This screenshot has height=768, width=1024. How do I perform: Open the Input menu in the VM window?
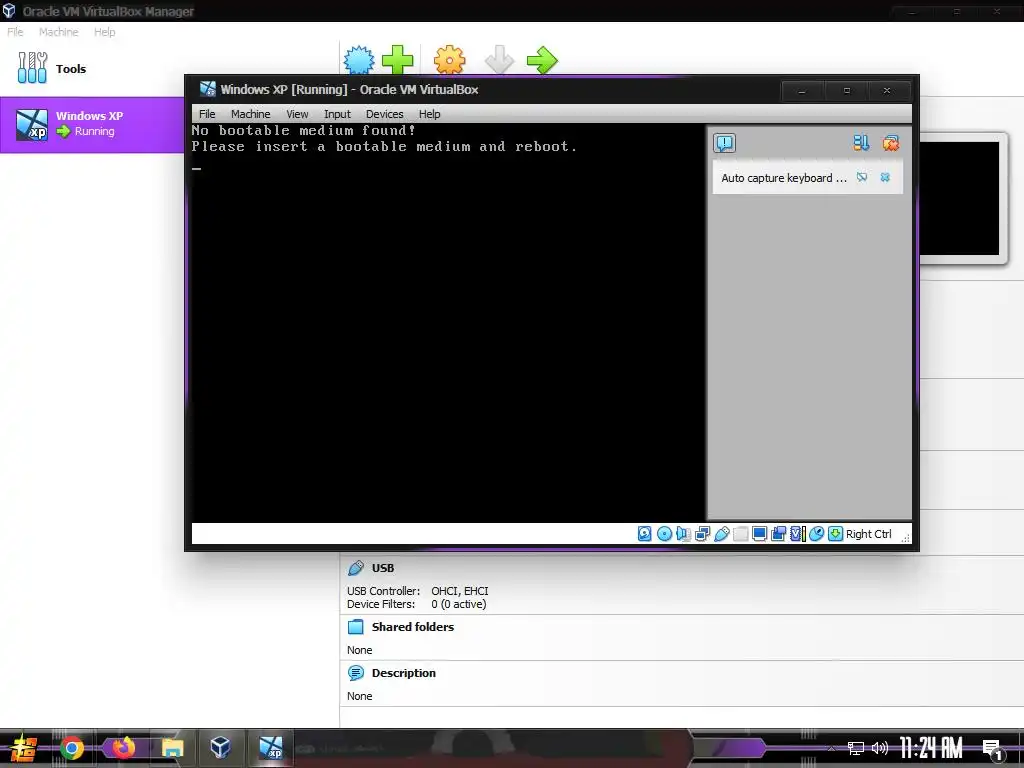click(x=337, y=114)
